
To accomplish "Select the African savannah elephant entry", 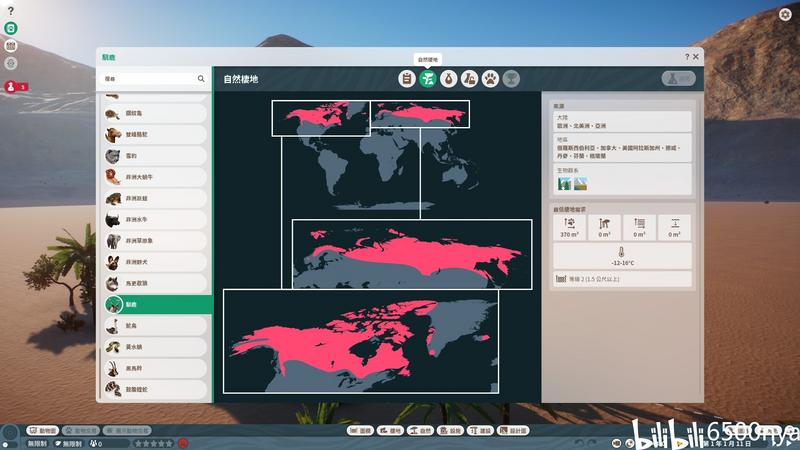I will (x=155, y=241).
